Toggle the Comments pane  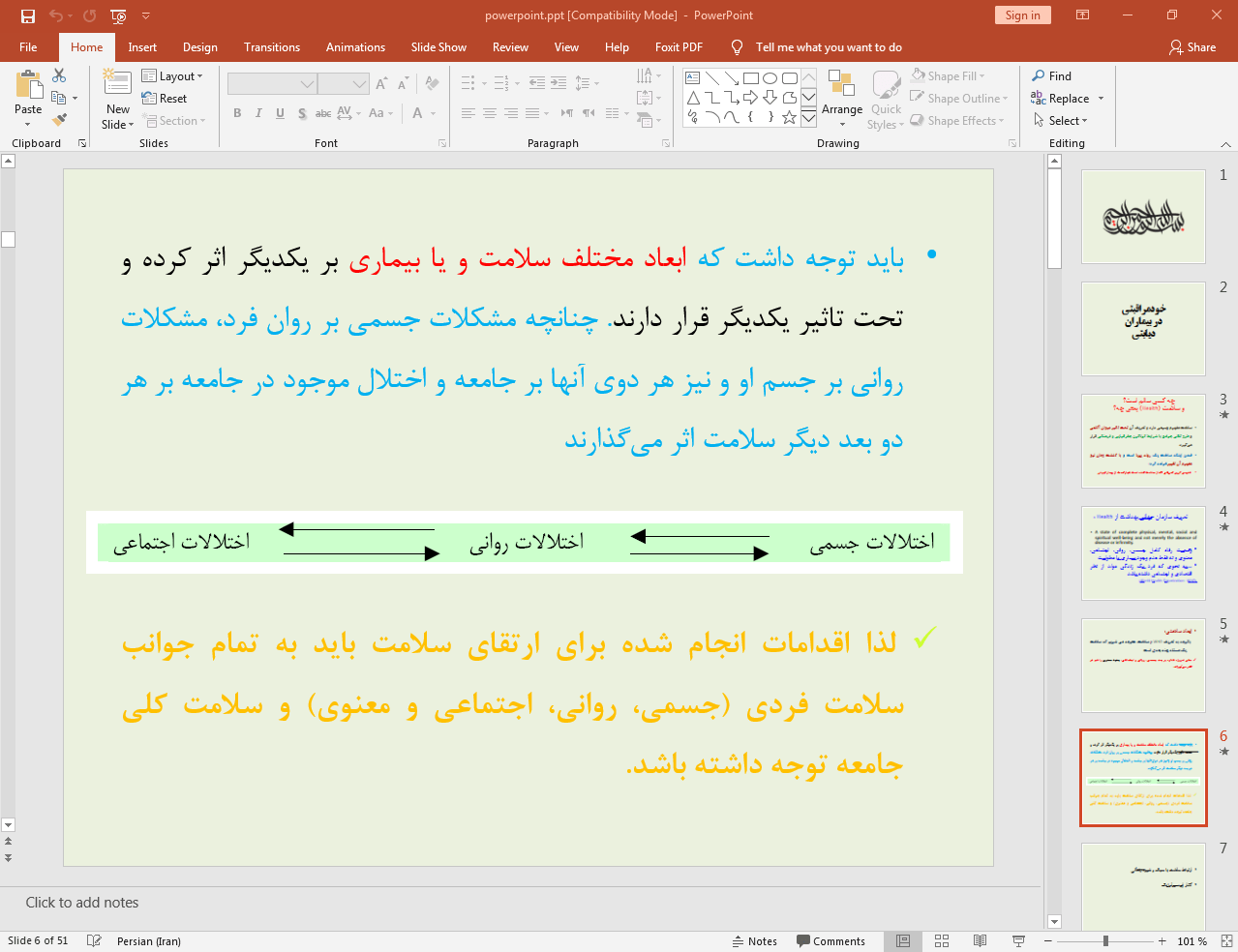click(x=830, y=941)
